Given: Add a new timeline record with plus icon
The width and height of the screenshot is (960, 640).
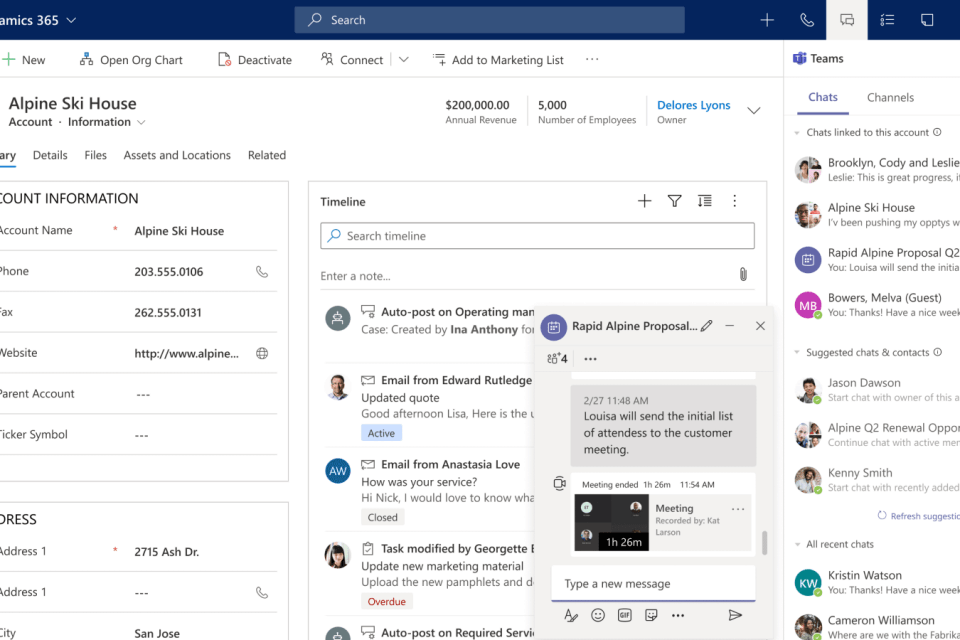Looking at the screenshot, I should [x=644, y=201].
